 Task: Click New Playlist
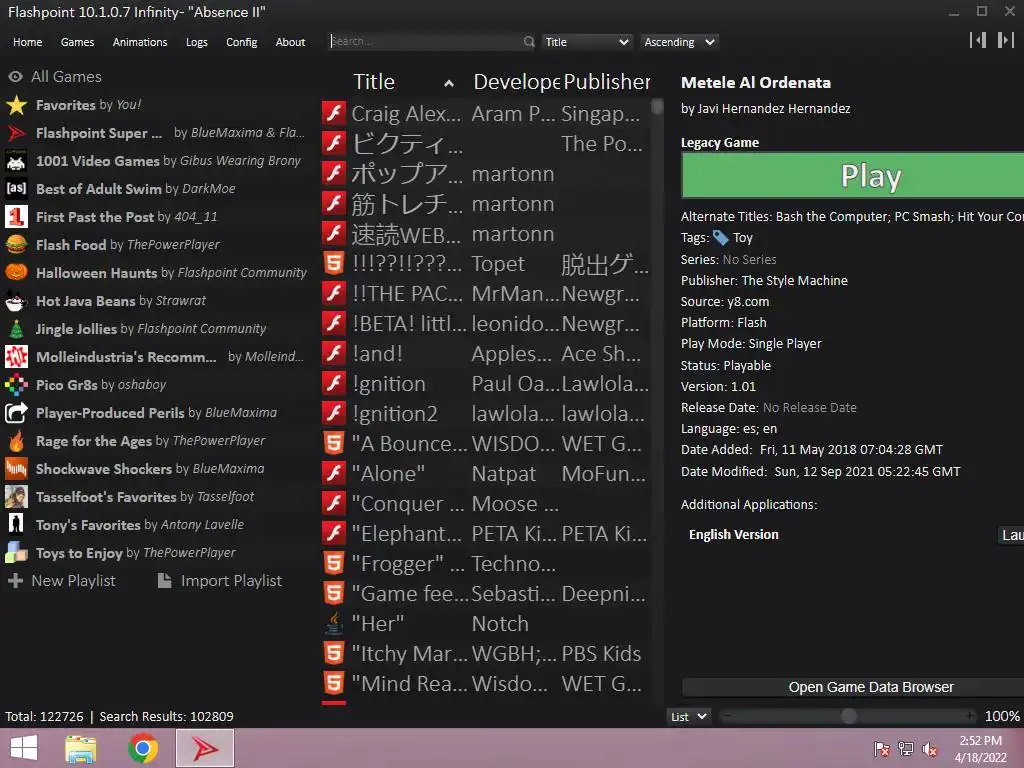coord(61,581)
